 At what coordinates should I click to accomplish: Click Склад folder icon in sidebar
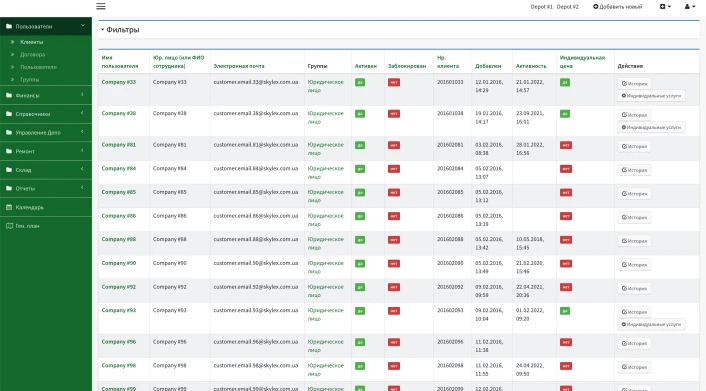[x=9, y=170]
